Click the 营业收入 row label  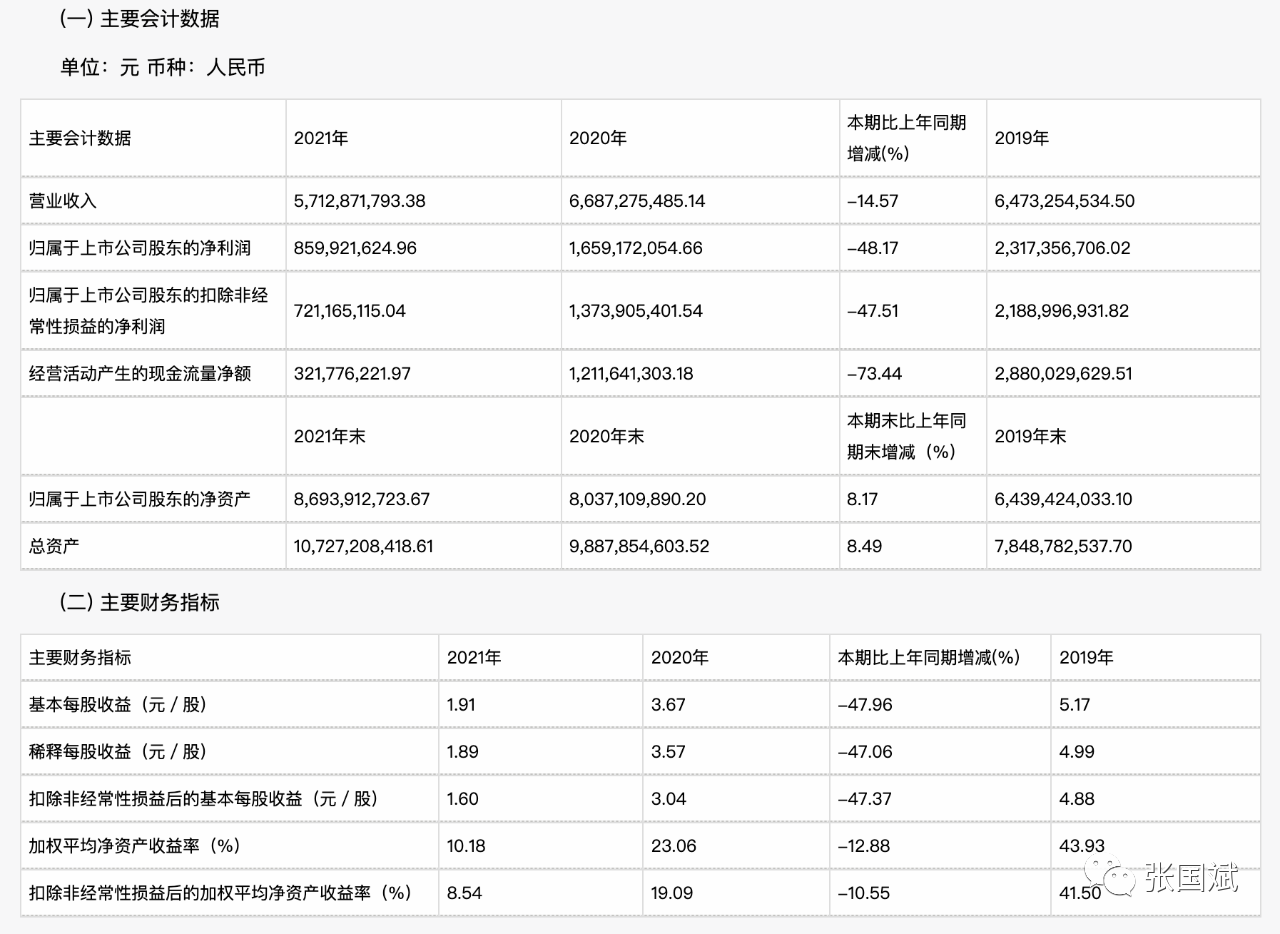(x=63, y=200)
